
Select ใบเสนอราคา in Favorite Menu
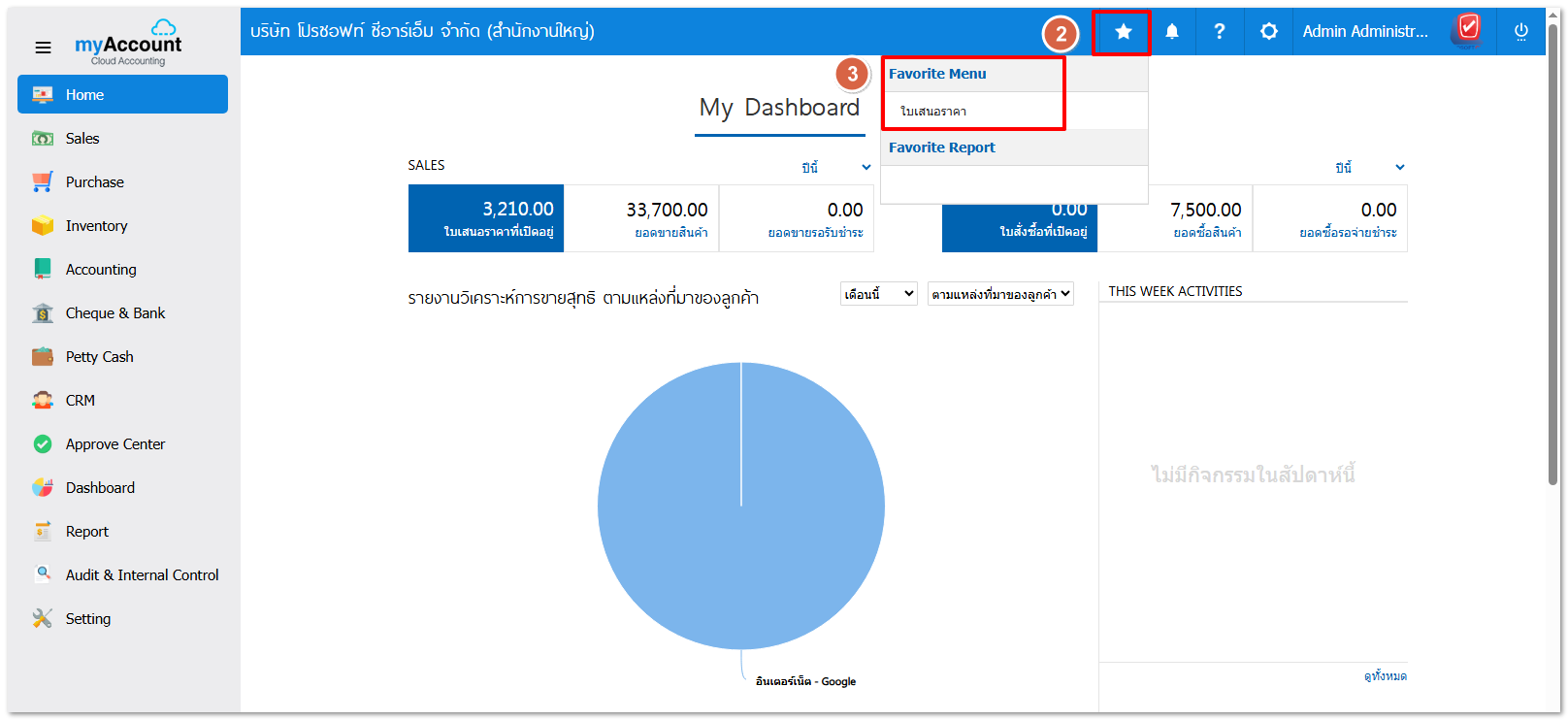point(933,112)
